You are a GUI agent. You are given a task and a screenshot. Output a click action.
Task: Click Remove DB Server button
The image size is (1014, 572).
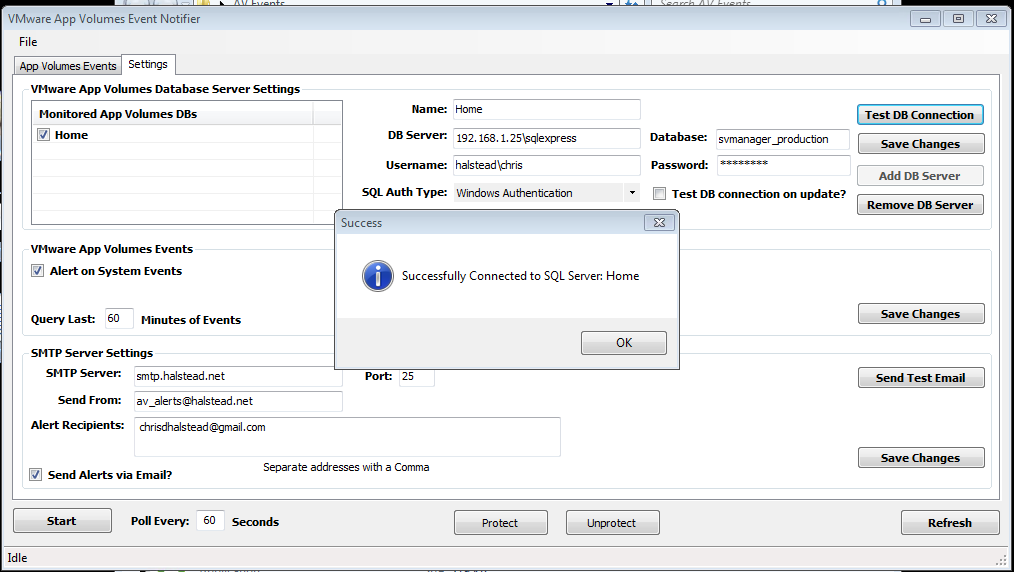click(920, 205)
